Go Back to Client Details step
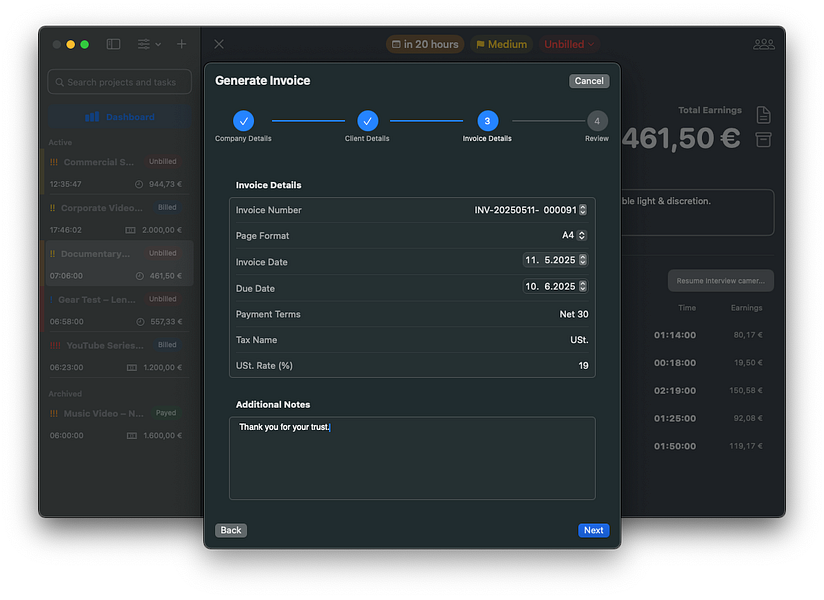Image resolution: width=824 pixels, height=600 pixels. [231, 530]
